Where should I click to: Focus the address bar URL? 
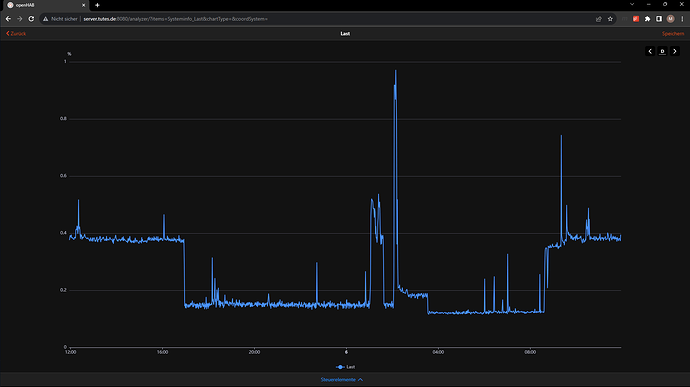176,19
